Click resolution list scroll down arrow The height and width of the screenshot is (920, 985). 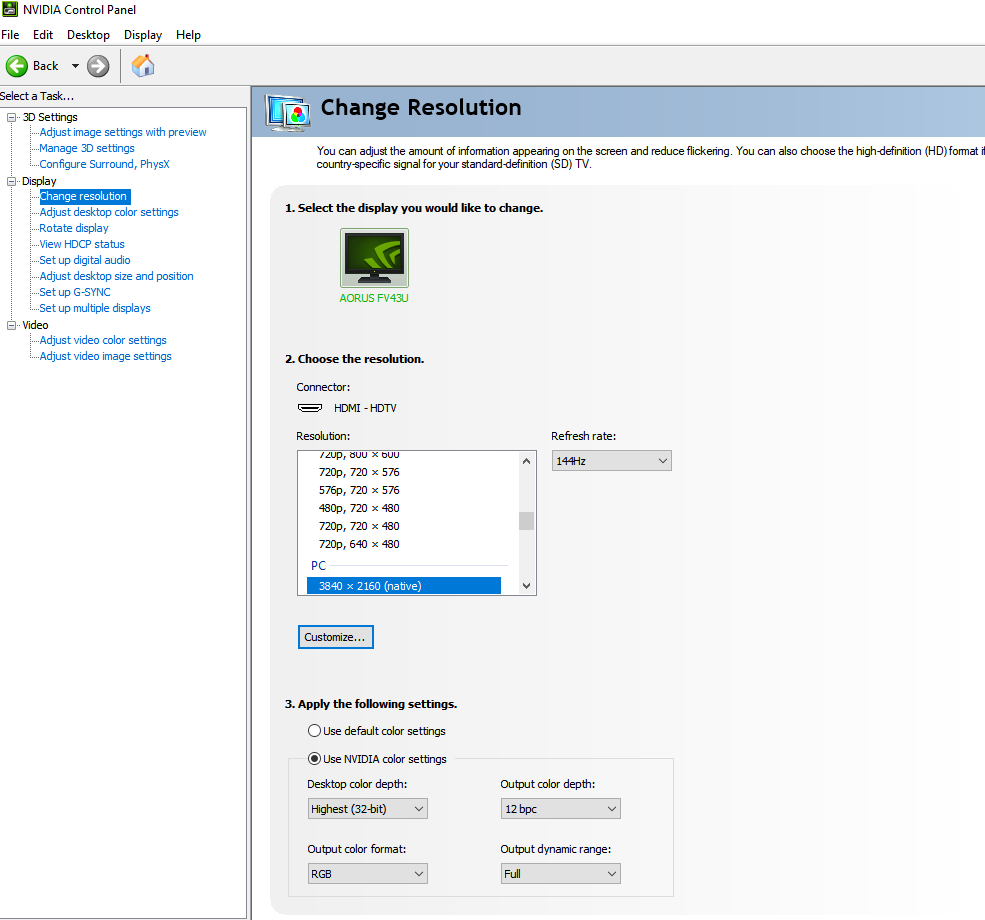pos(527,586)
